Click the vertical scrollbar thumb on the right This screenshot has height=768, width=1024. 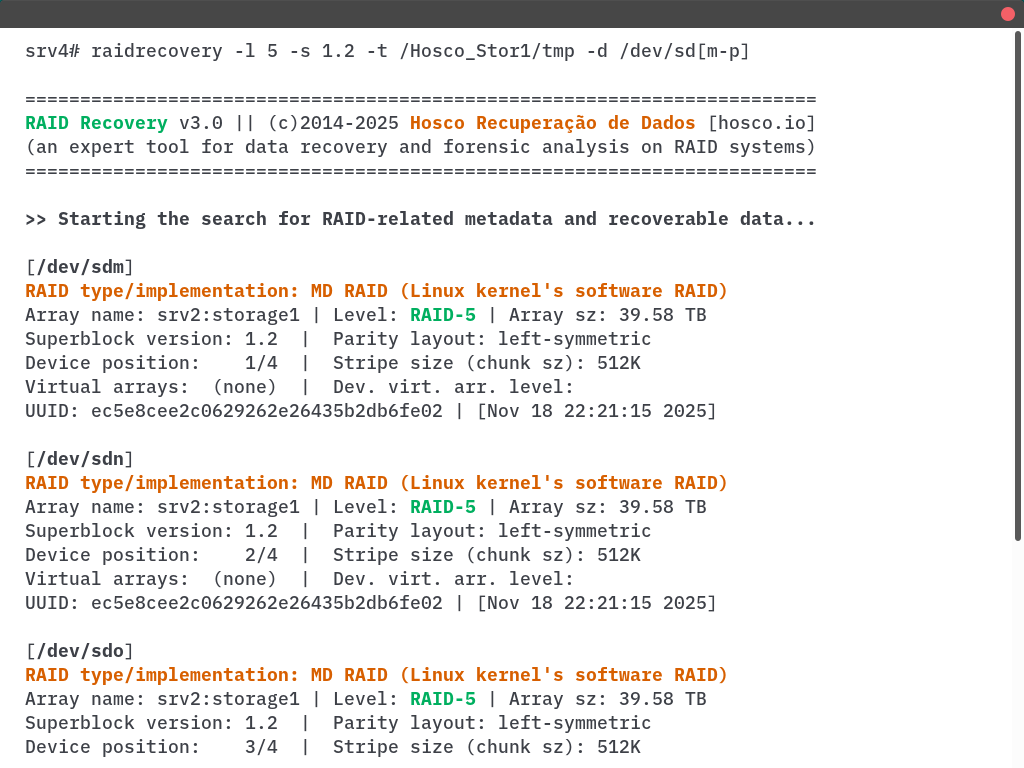coord(1018,285)
